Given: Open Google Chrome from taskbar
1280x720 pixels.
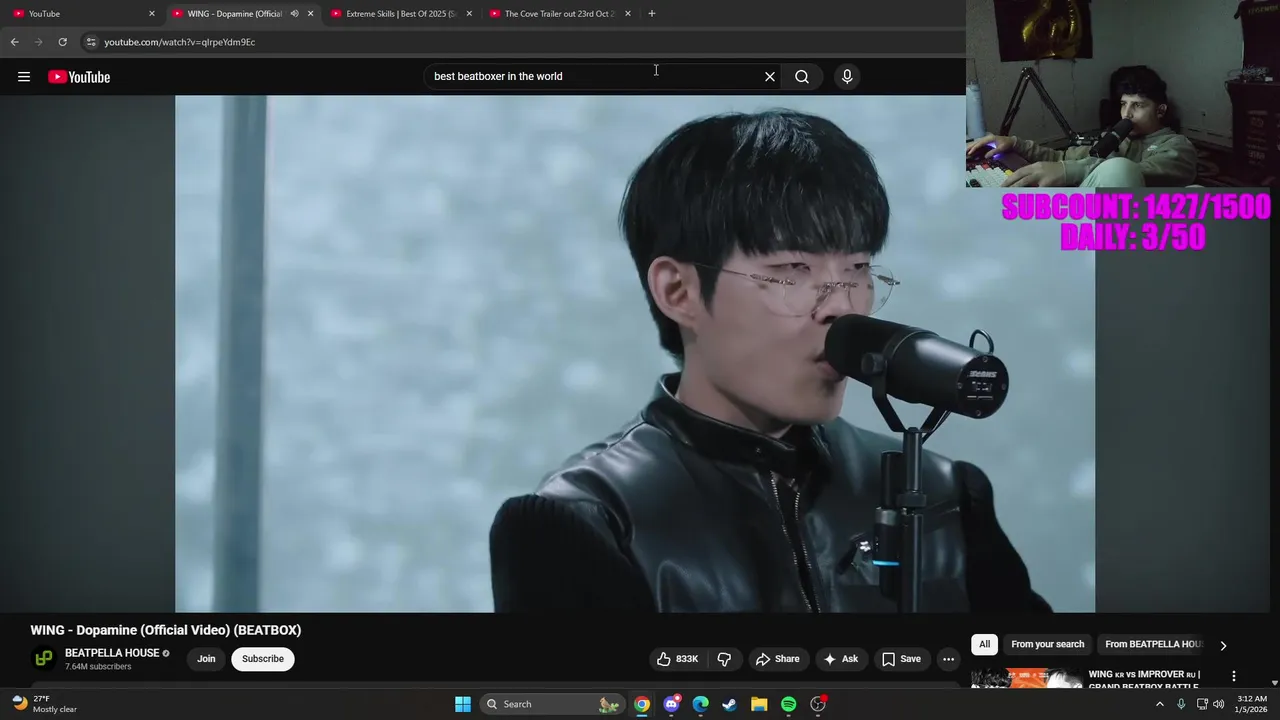Looking at the screenshot, I should click(x=642, y=704).
